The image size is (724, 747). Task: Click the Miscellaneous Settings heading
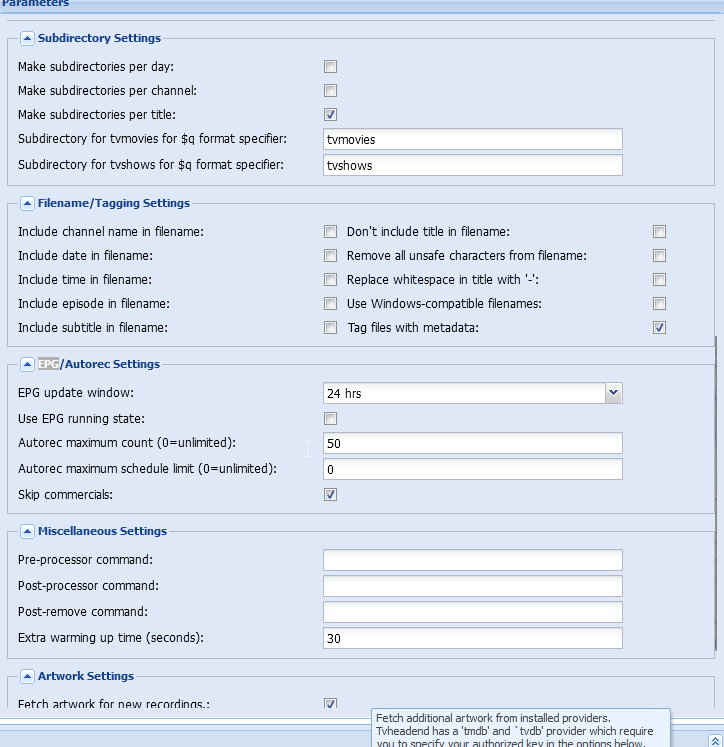[x=102, y=531]
